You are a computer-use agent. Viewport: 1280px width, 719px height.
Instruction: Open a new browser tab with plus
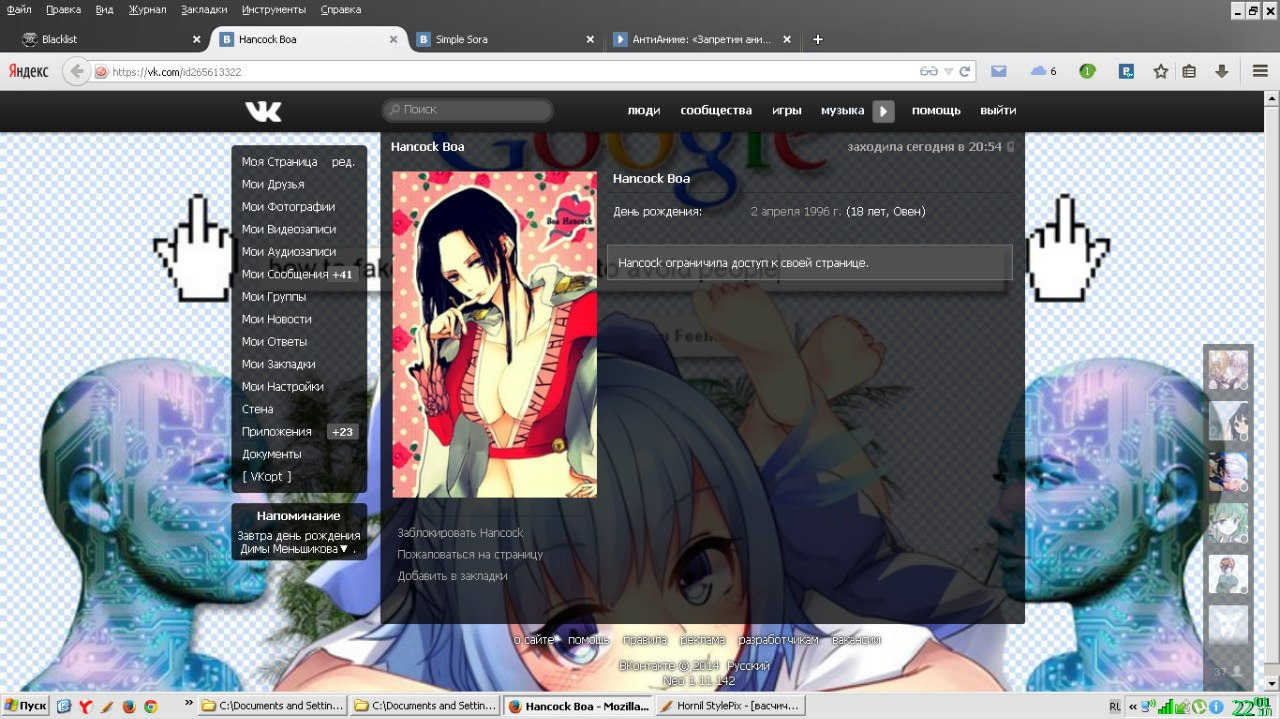tap(818, 40)
